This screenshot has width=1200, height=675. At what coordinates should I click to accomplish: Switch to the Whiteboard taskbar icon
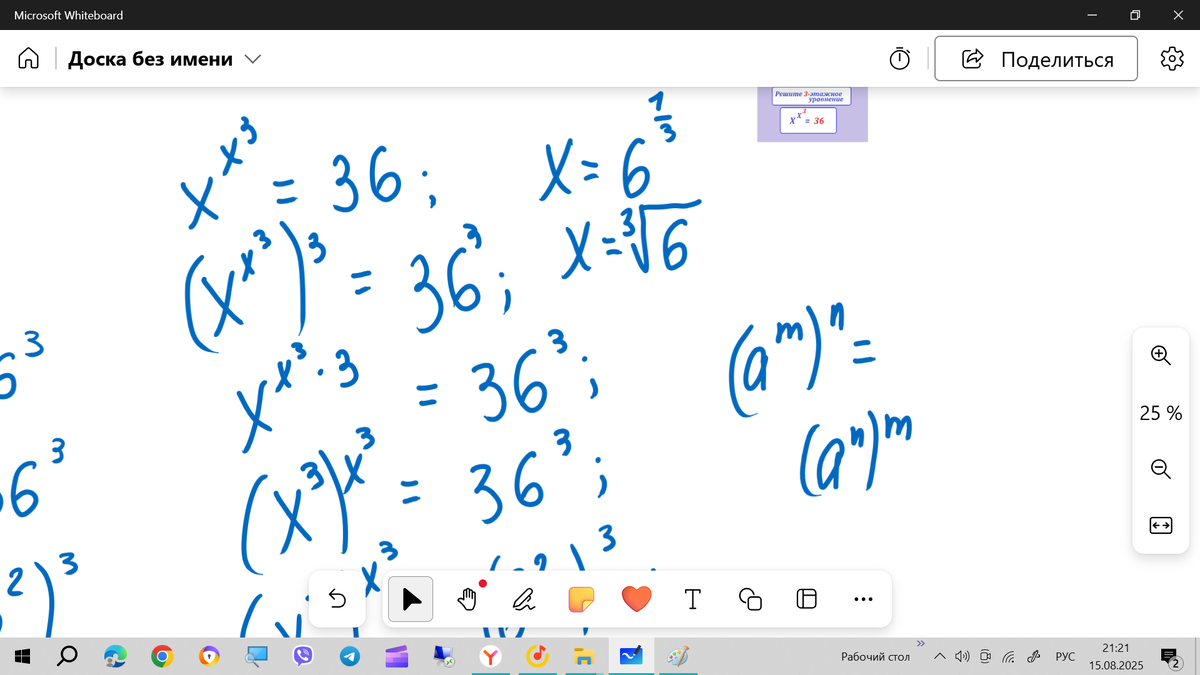pyautogui.click(x=632, y=656)
